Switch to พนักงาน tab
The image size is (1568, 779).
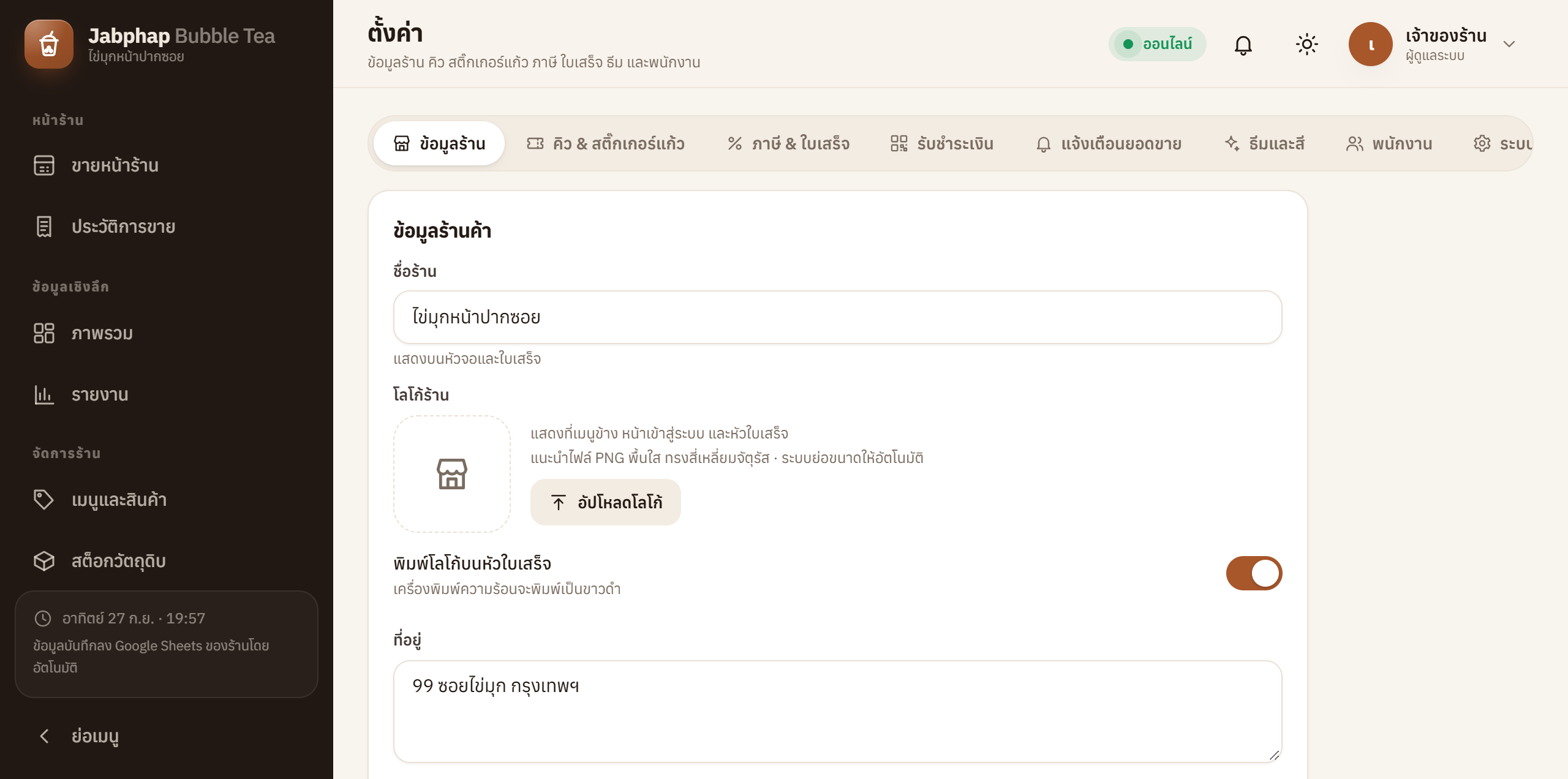click(1389, 143)
